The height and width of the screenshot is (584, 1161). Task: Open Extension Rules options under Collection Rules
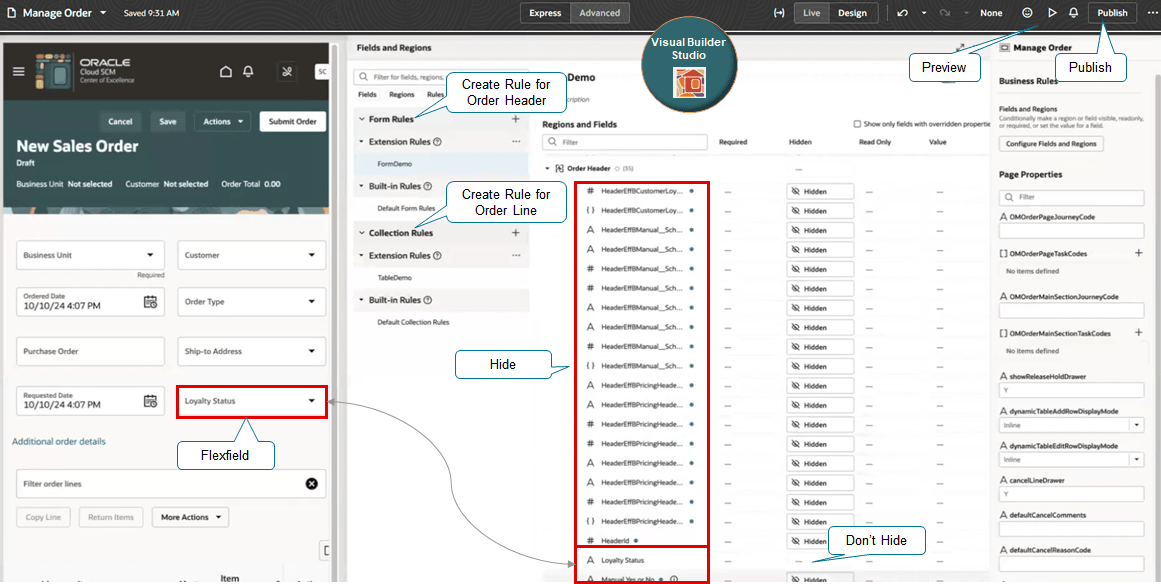point(516,255)
